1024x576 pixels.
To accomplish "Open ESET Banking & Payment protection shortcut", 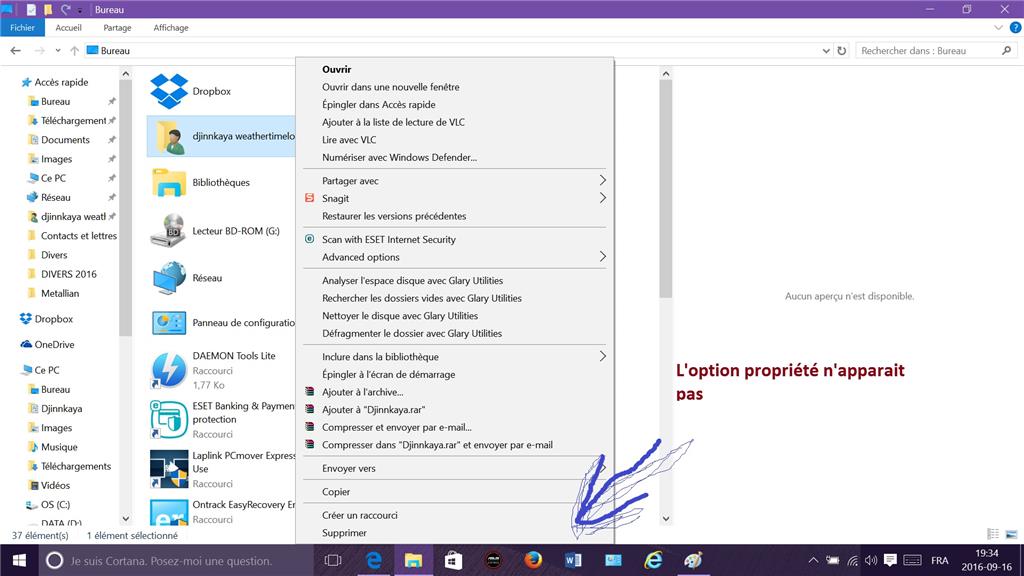I will tap(168, 419).
